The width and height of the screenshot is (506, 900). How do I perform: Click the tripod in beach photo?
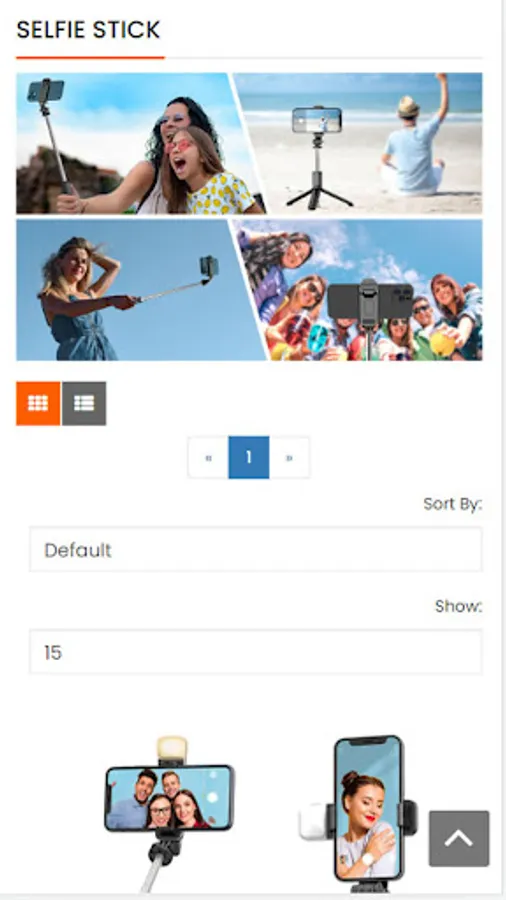(318, 158)
